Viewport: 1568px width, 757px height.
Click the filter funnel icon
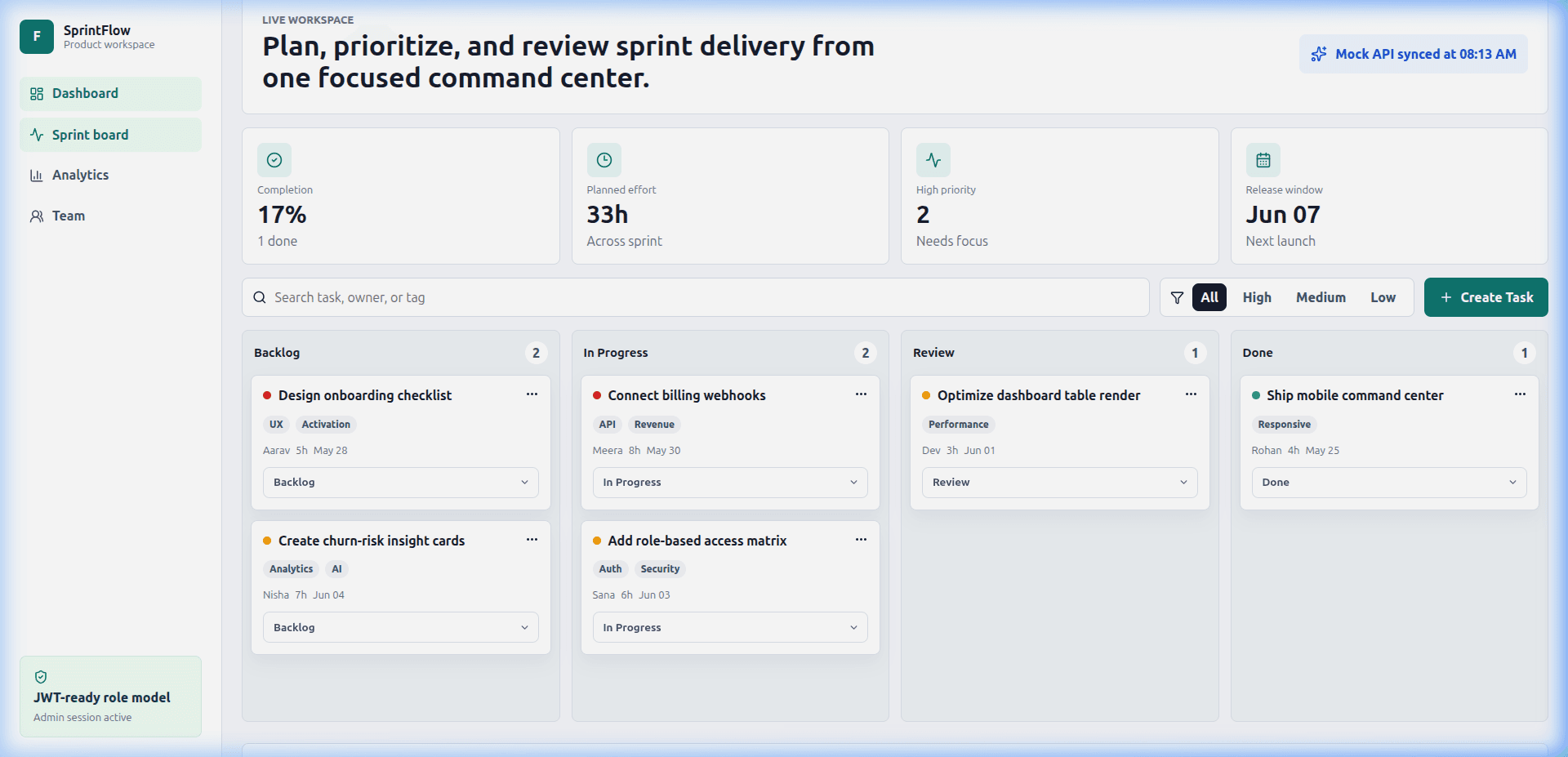click(1177, 297)
